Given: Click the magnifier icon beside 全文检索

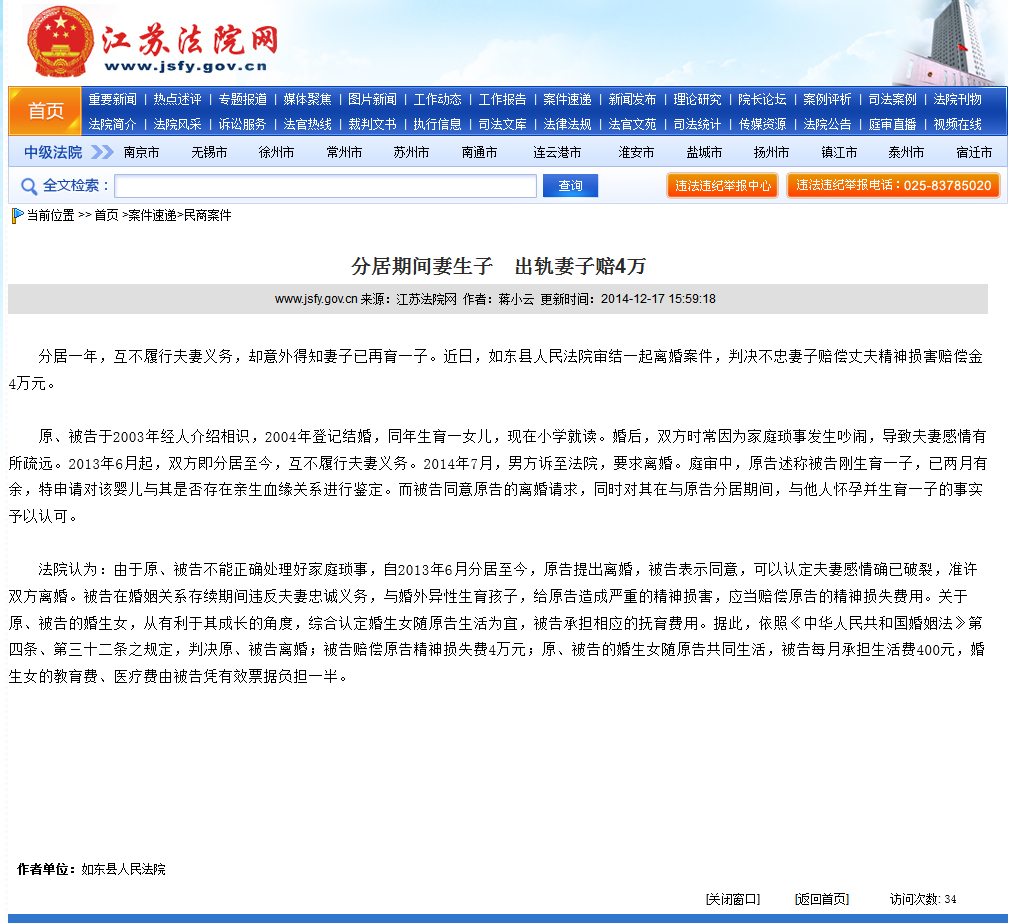Looking at the screenshot, I should click(29, 186).
